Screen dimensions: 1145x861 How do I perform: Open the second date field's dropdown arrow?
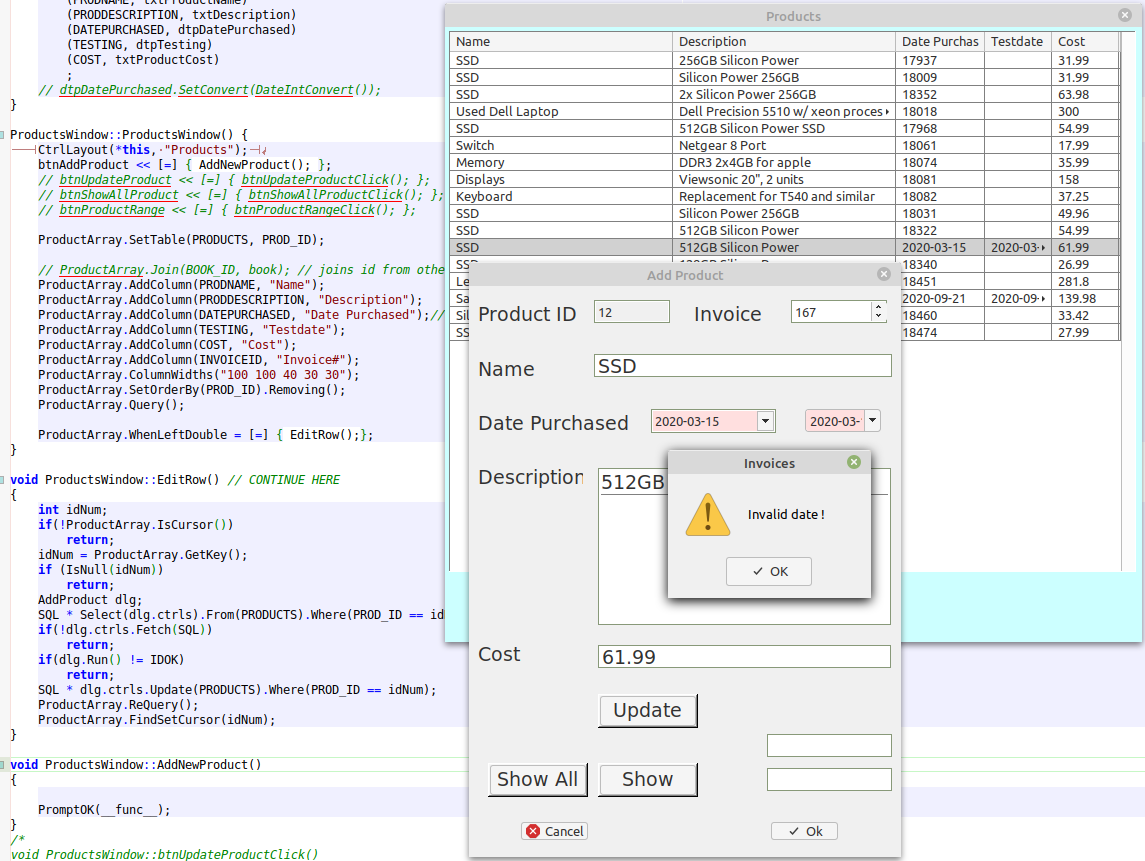(x=872, y=421)
